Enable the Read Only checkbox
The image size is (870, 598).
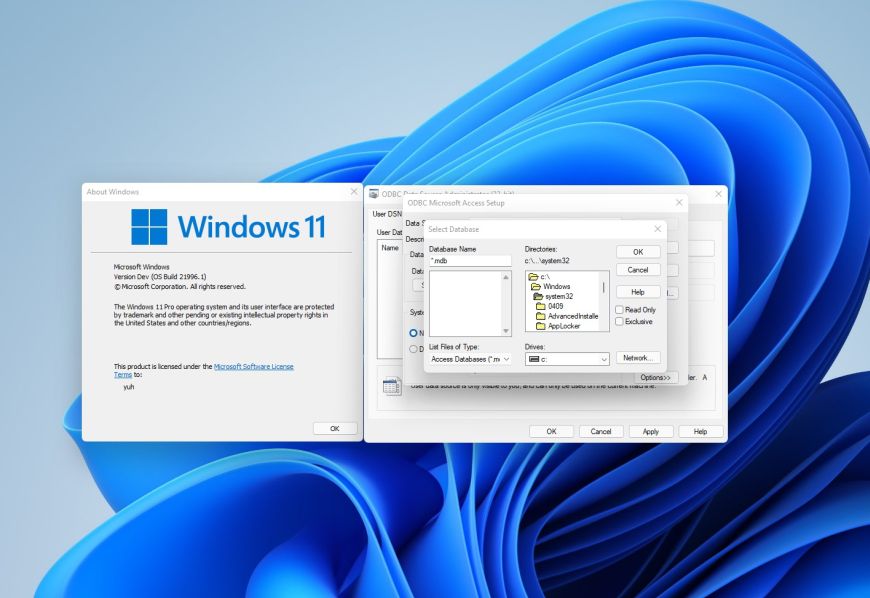pyautogui.click(x=619, y=310)
